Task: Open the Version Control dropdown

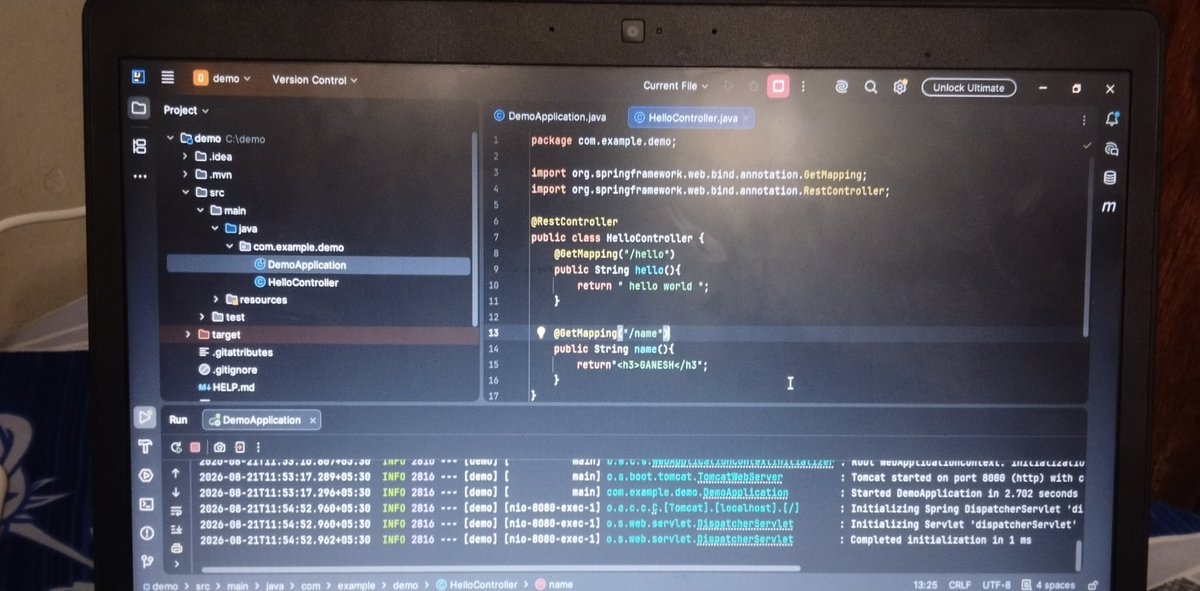Action: click(314, 80)
